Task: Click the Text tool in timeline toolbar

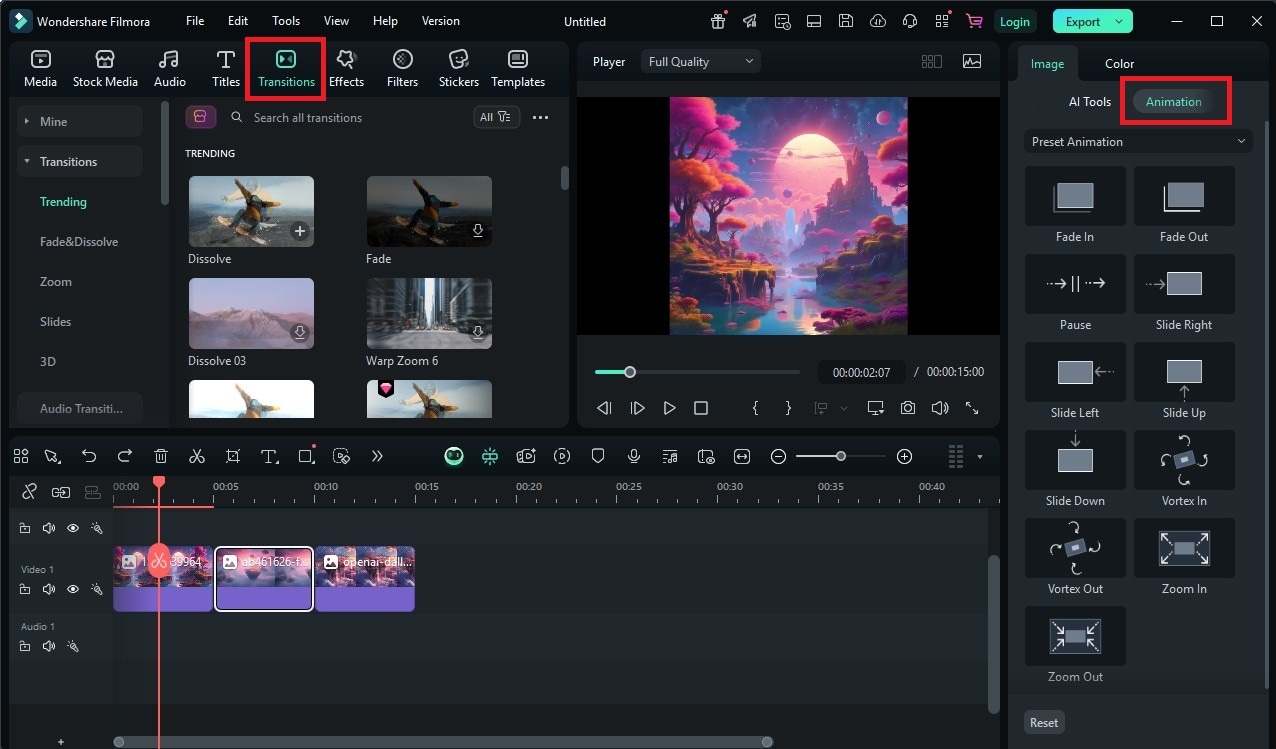Action: pyautogui.click(x=269, y=456)
